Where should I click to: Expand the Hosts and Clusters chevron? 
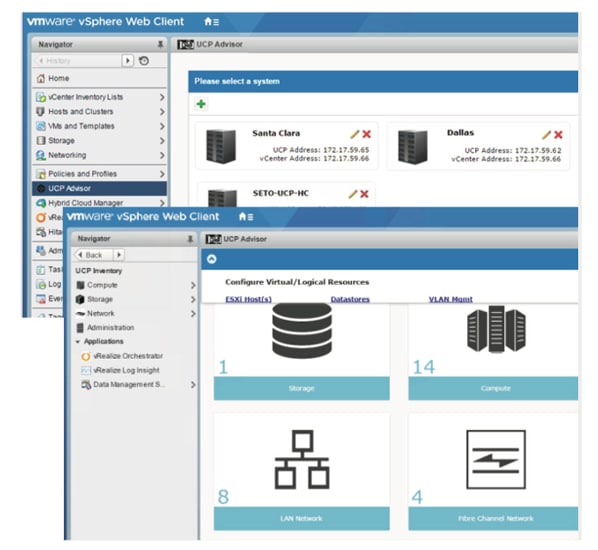point(162,112)
